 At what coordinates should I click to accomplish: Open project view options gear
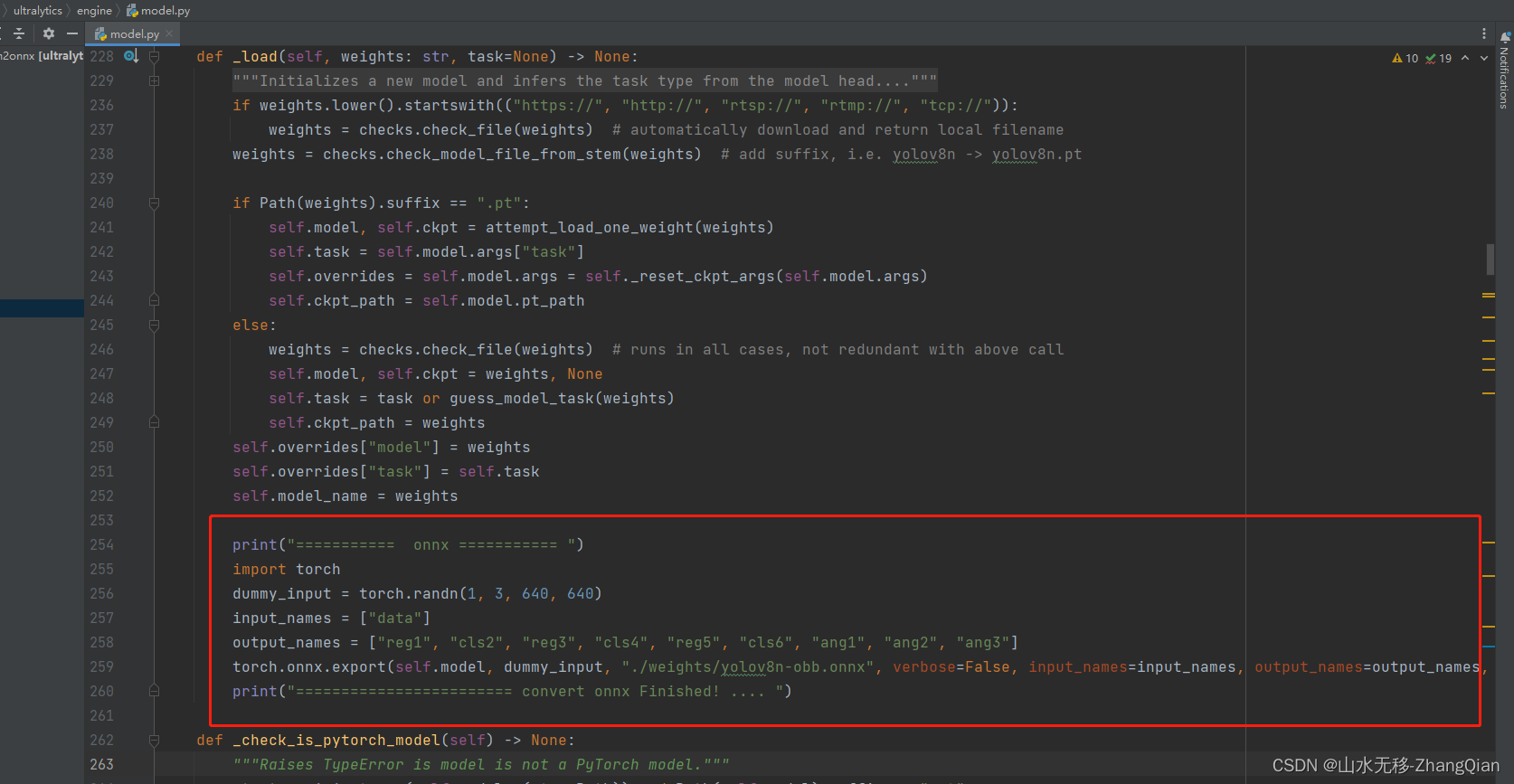[49, 33]
